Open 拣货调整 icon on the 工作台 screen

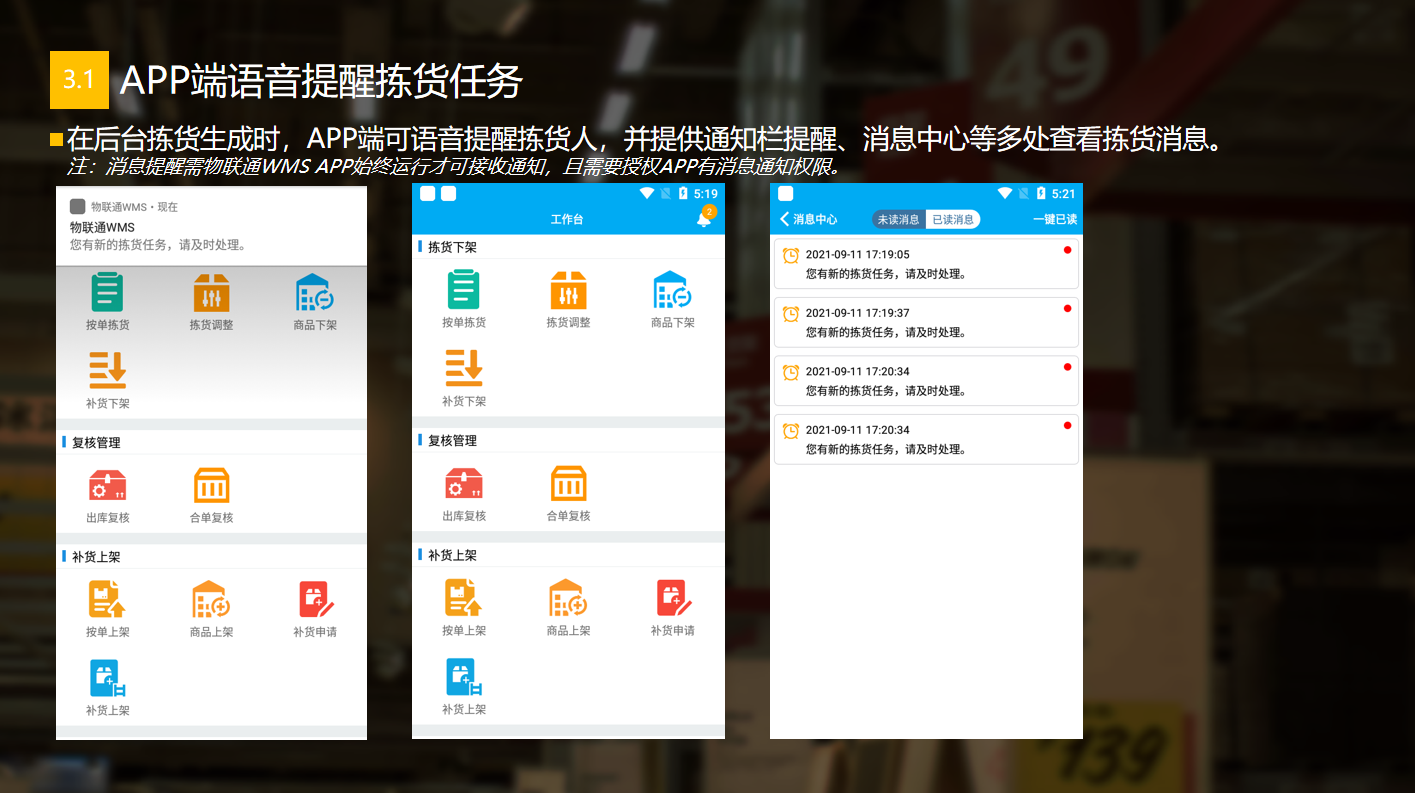point(568,290)
